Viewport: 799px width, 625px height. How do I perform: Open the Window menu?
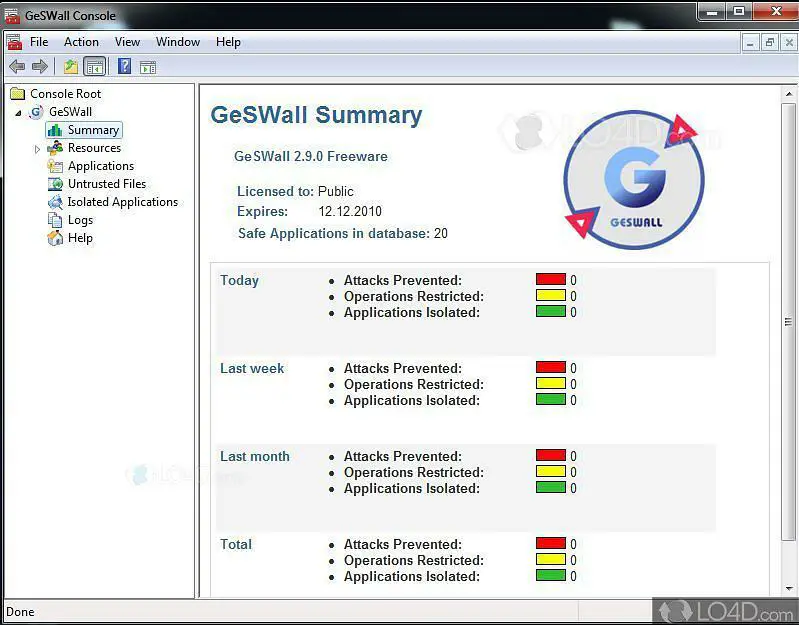click(x=178, y=42)
